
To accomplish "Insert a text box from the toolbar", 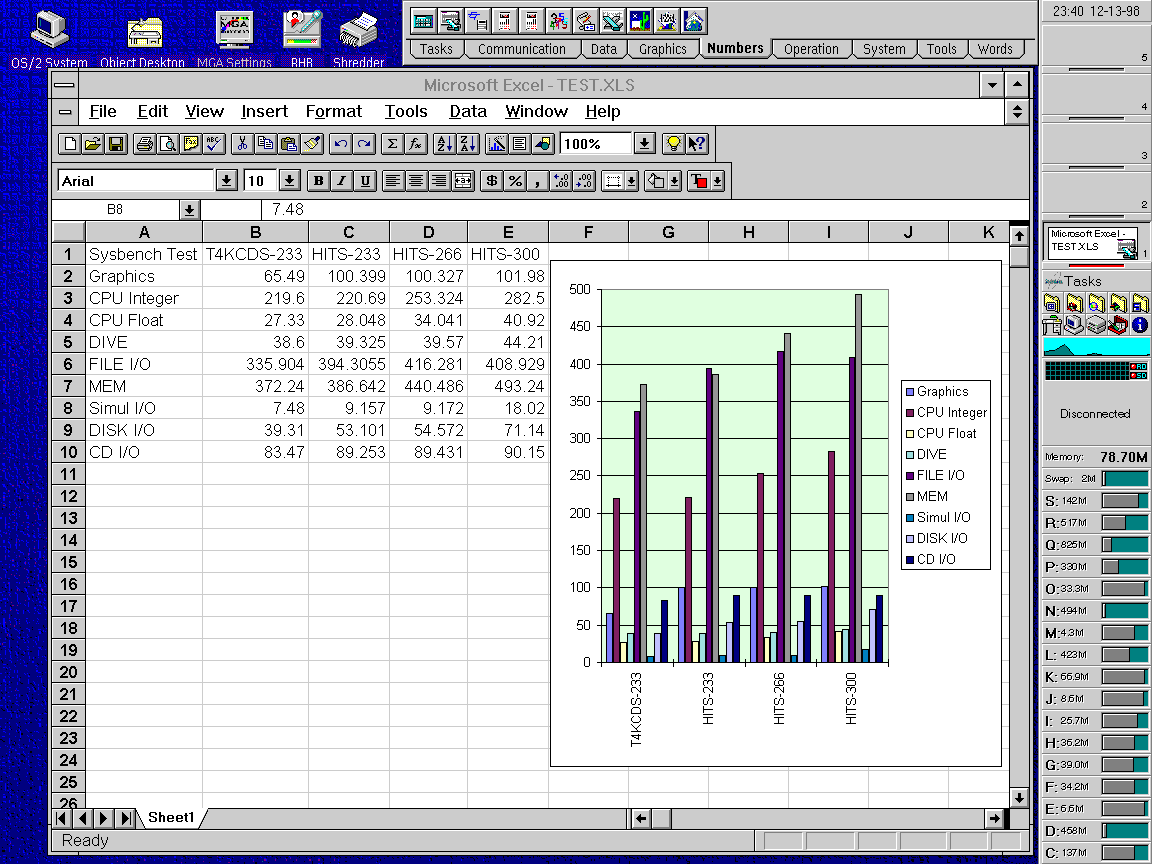I will tap(519, 143).
